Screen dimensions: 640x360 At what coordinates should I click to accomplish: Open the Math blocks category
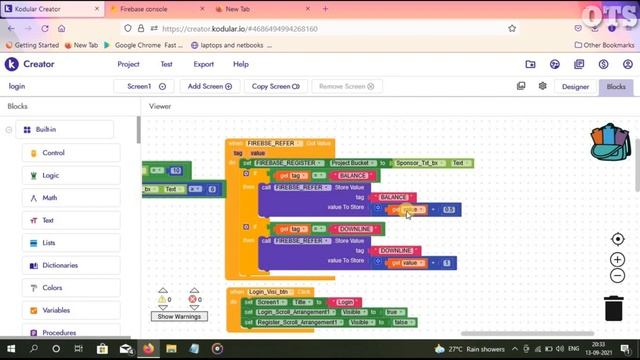[71, 198]
